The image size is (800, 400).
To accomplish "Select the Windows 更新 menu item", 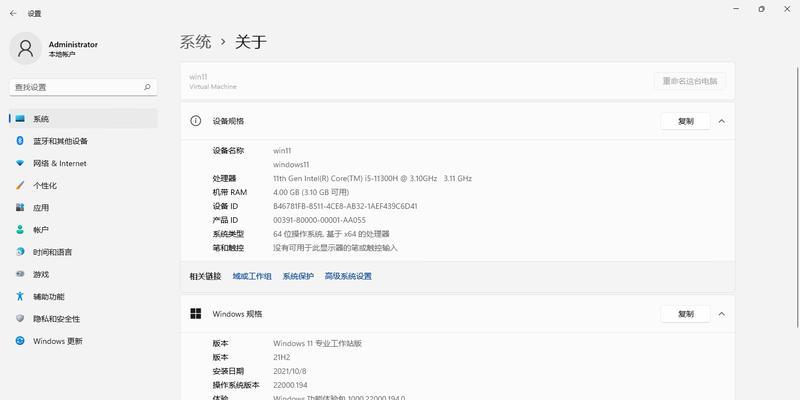I will (83, 341).
